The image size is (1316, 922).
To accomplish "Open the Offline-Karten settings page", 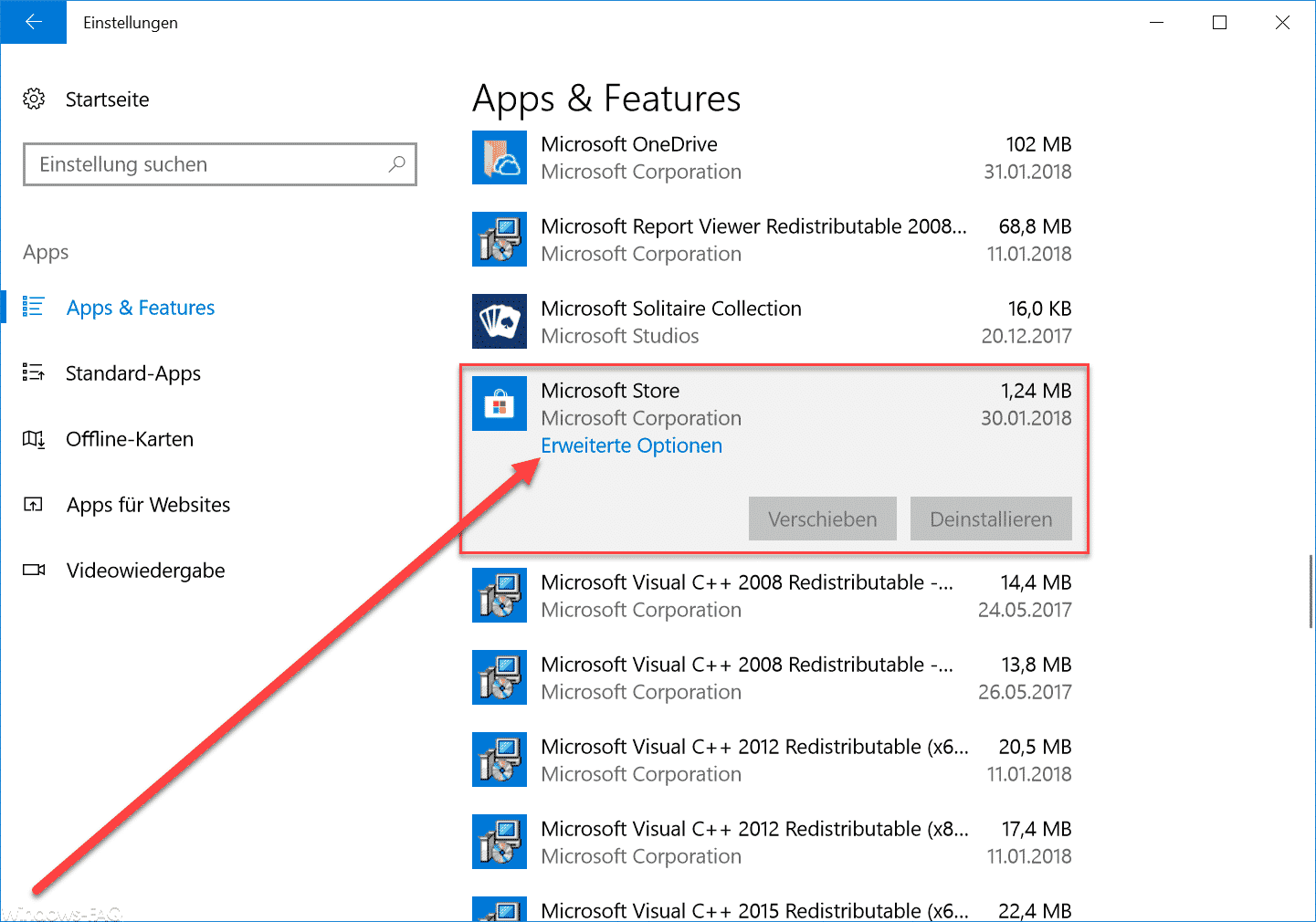I will click(130, 439).
